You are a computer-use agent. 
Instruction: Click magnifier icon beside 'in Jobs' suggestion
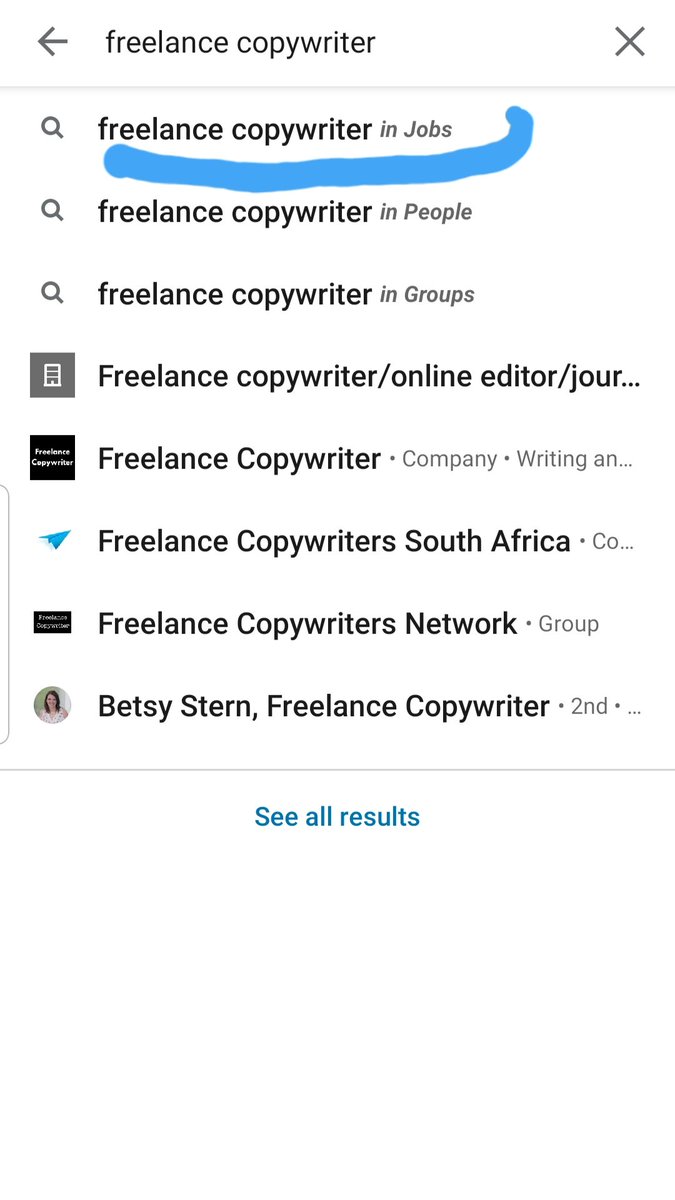click(52, 129)
